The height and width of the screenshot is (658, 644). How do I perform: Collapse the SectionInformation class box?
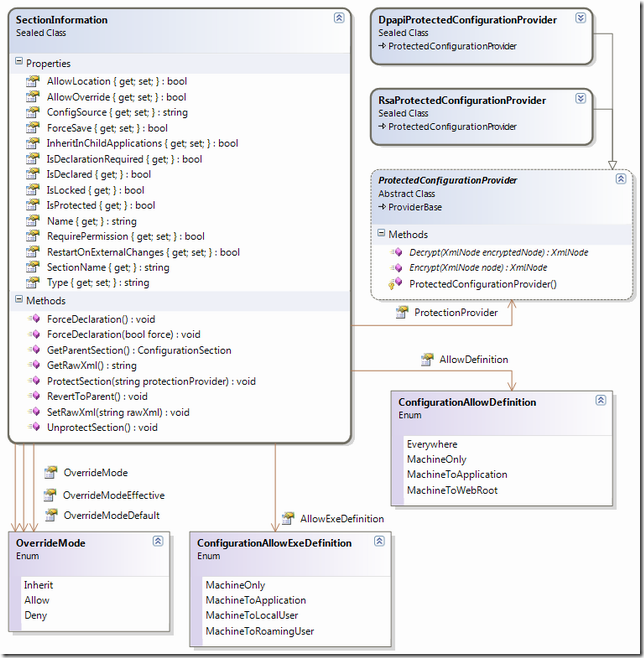point(339,18)
